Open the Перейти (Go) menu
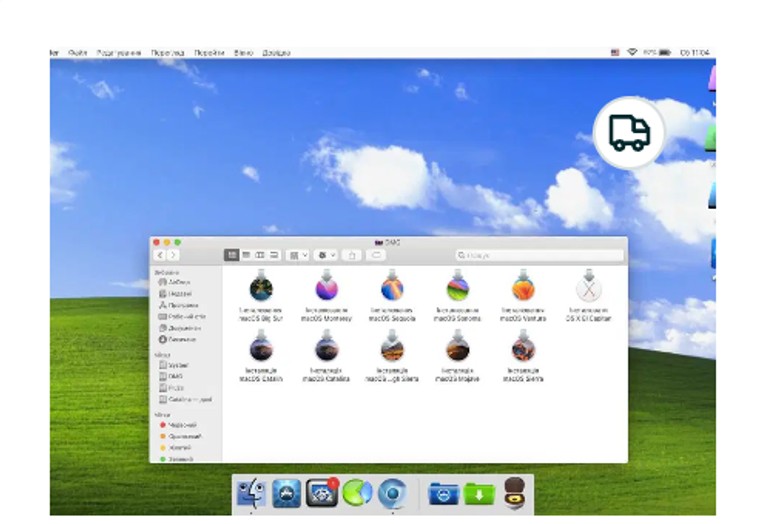Image resolution: width=768 pixels, height=524 pixels. pyautogui.click(x=209, y=52)
